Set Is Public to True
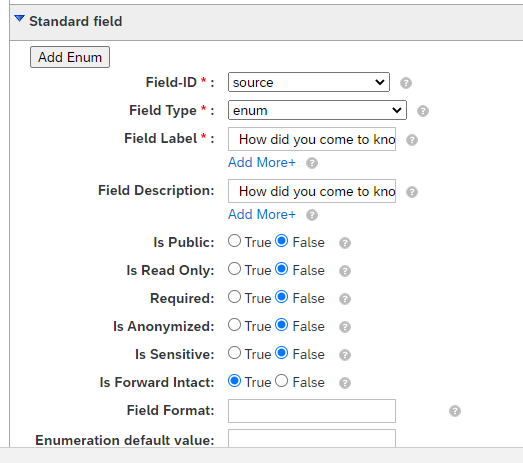The image size is (523, 463). pos(234,241)
